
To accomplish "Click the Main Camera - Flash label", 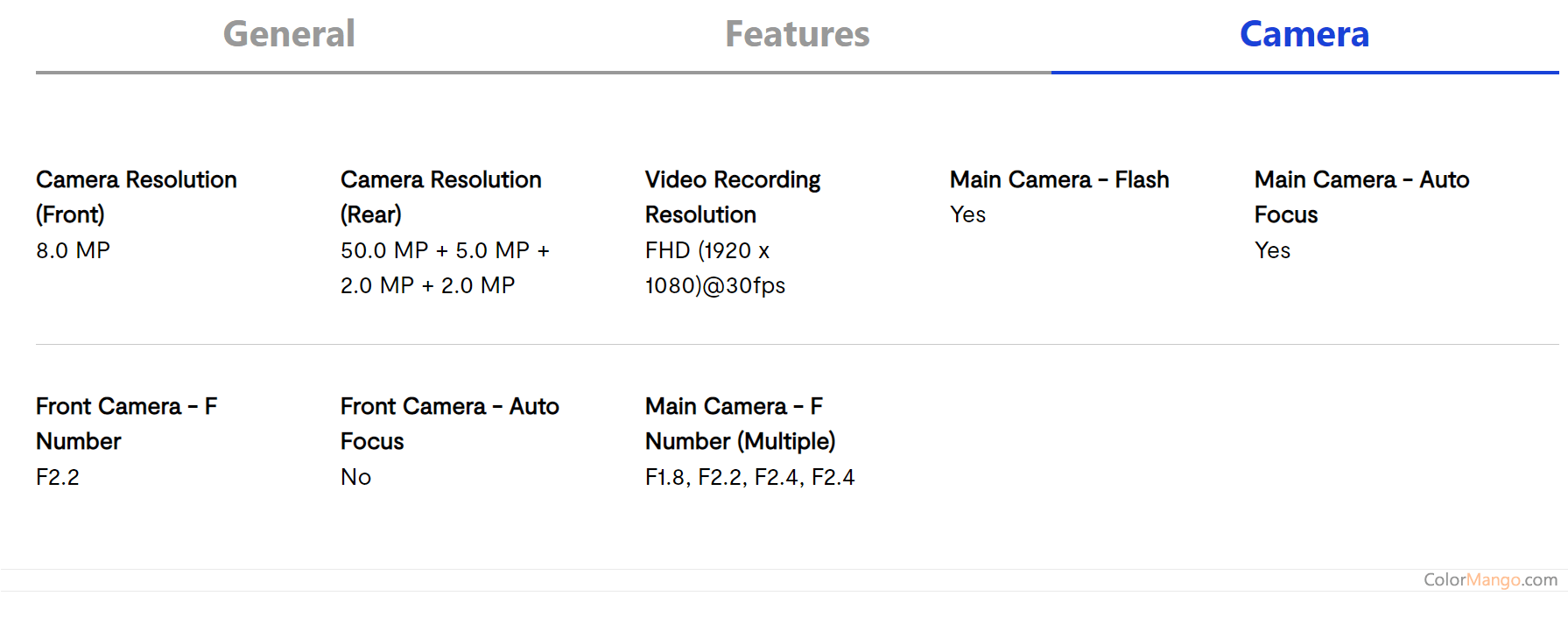I will [1059, 179].
